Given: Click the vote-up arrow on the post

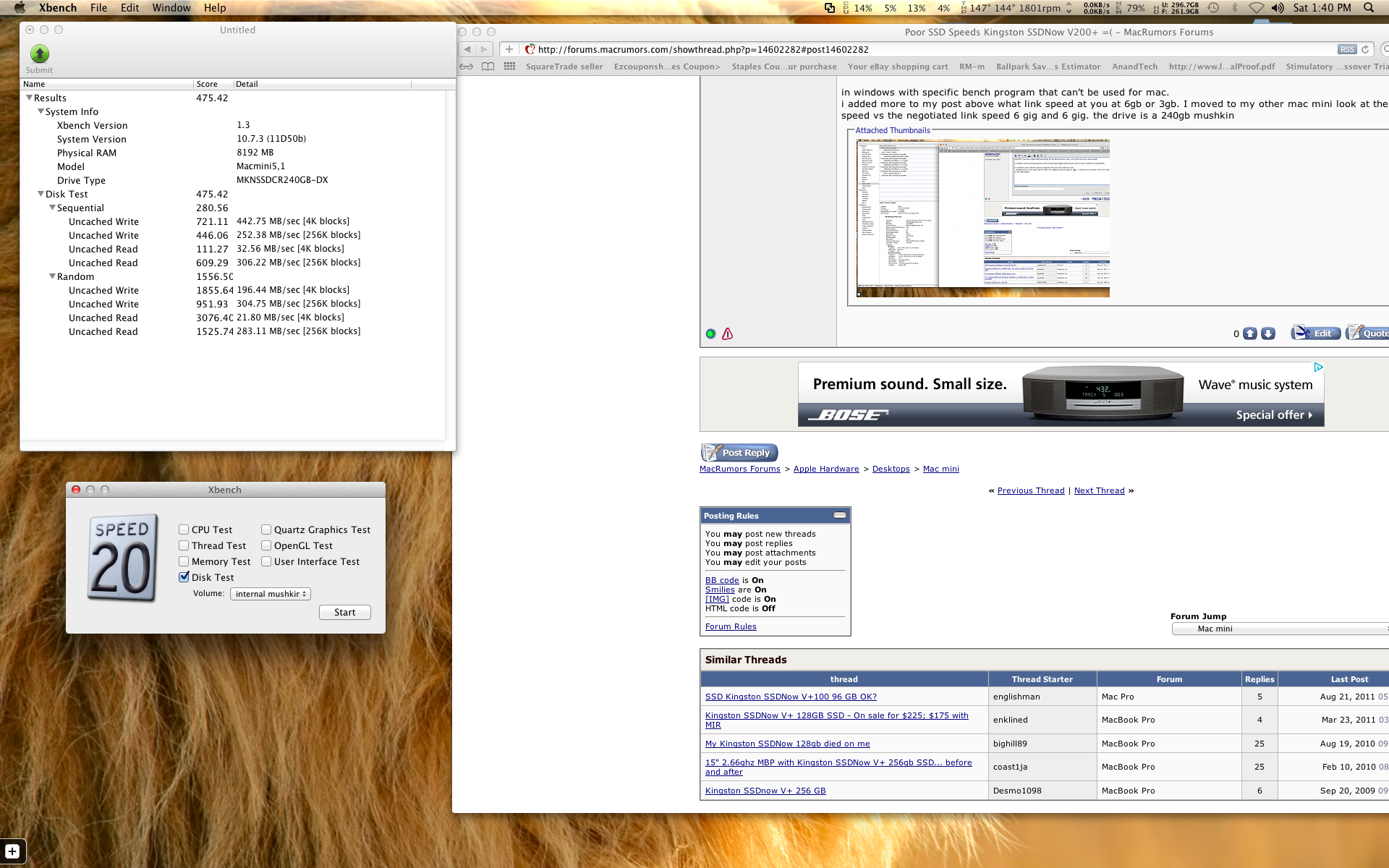Looking at the screenshot, I should pos(1249,333).
